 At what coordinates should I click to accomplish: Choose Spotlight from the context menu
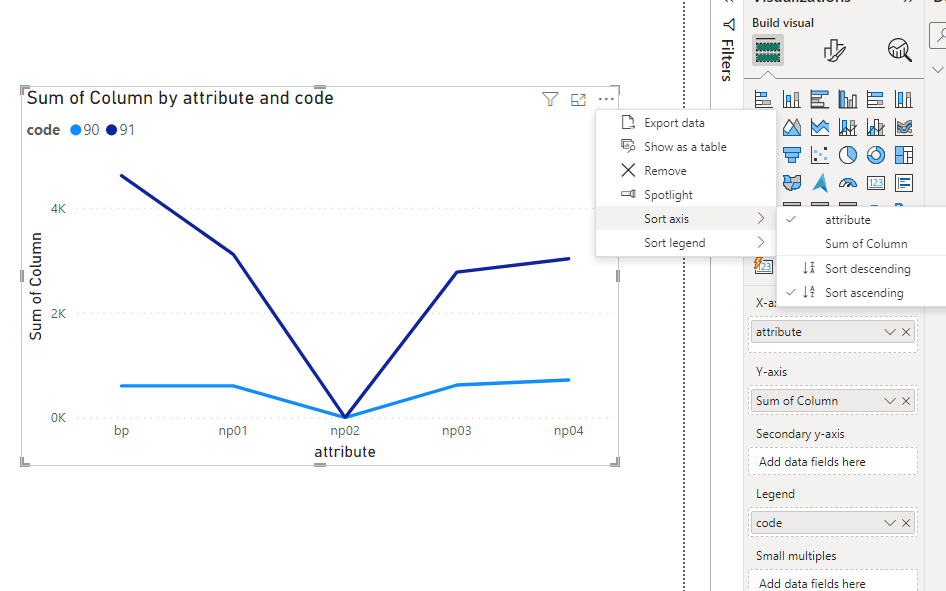tap(685, 195)
